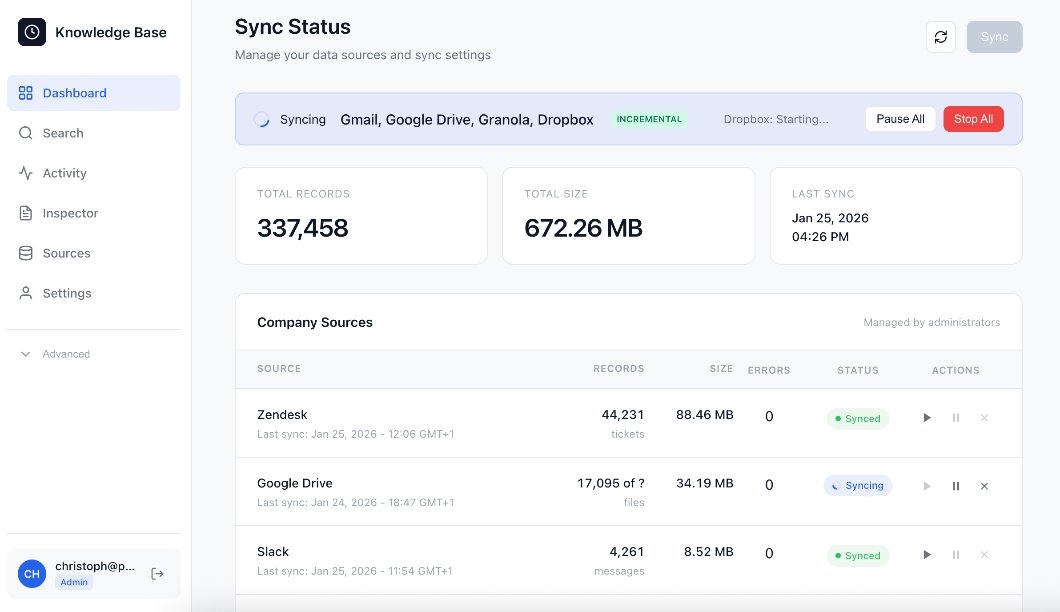Pause all running syncs
Screen dimensions: 1060x612
900,119
